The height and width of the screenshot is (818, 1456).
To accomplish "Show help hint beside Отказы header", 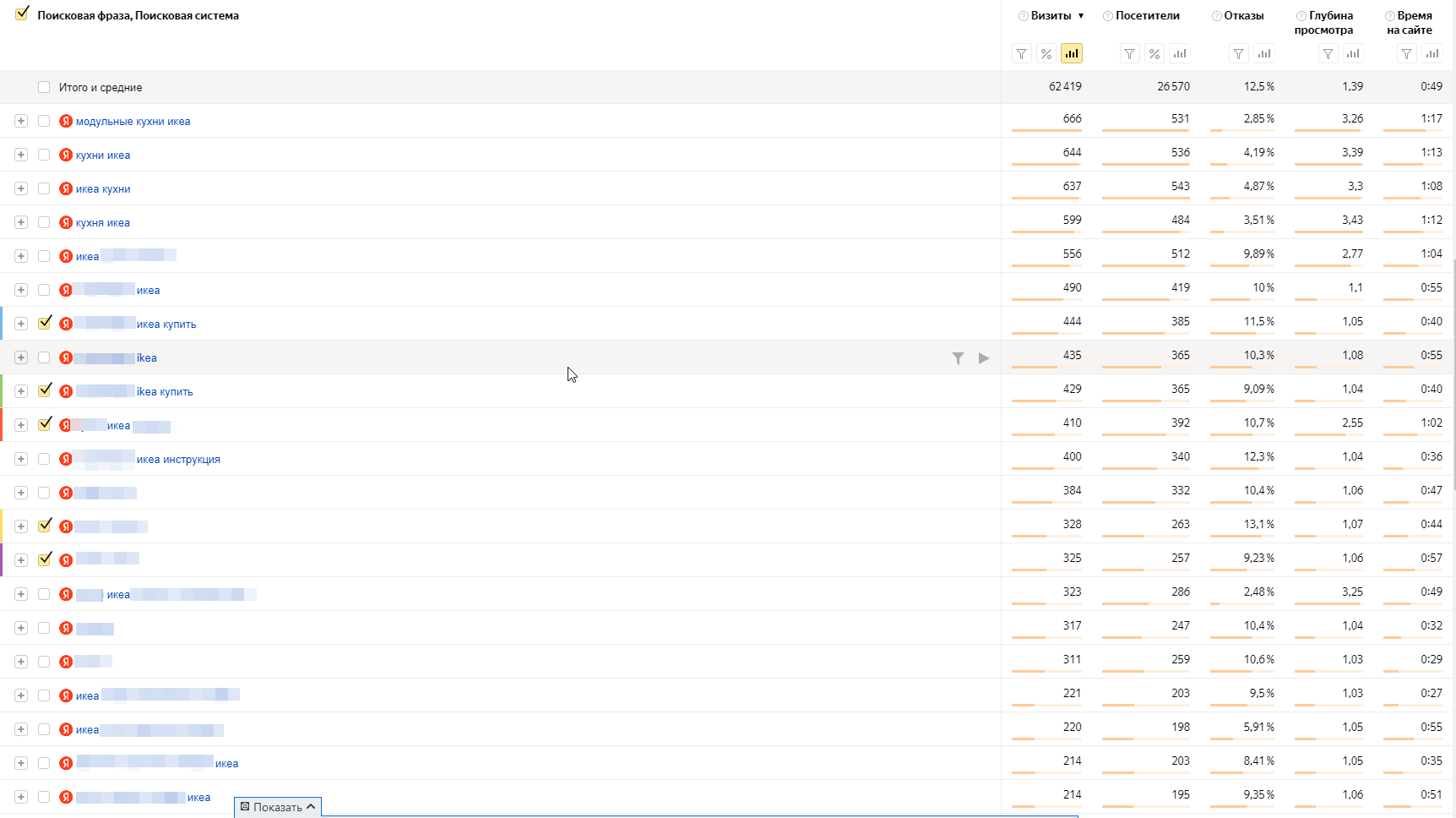I will coord(1217,16).
